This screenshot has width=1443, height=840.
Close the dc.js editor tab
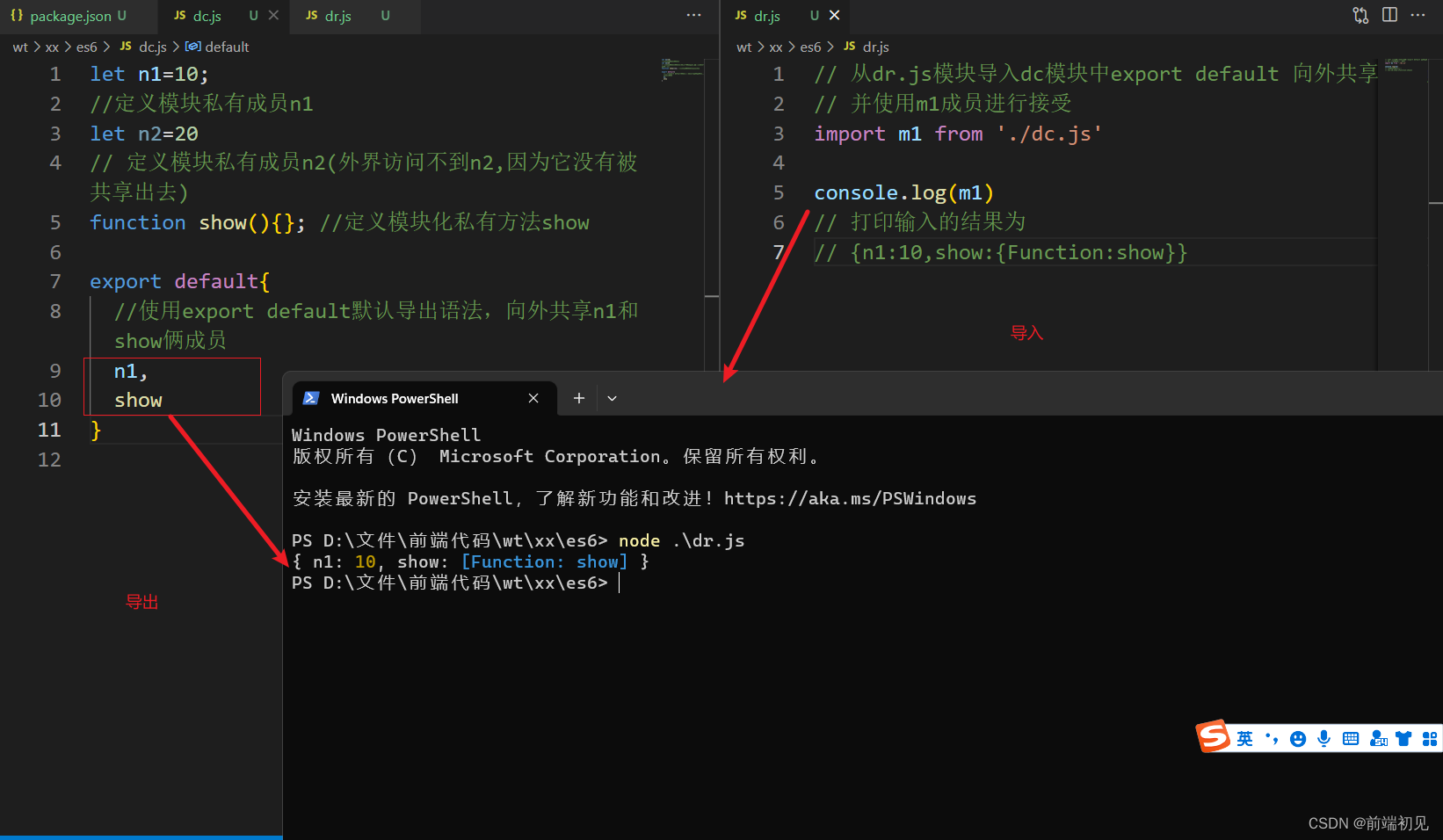point(274,16)
